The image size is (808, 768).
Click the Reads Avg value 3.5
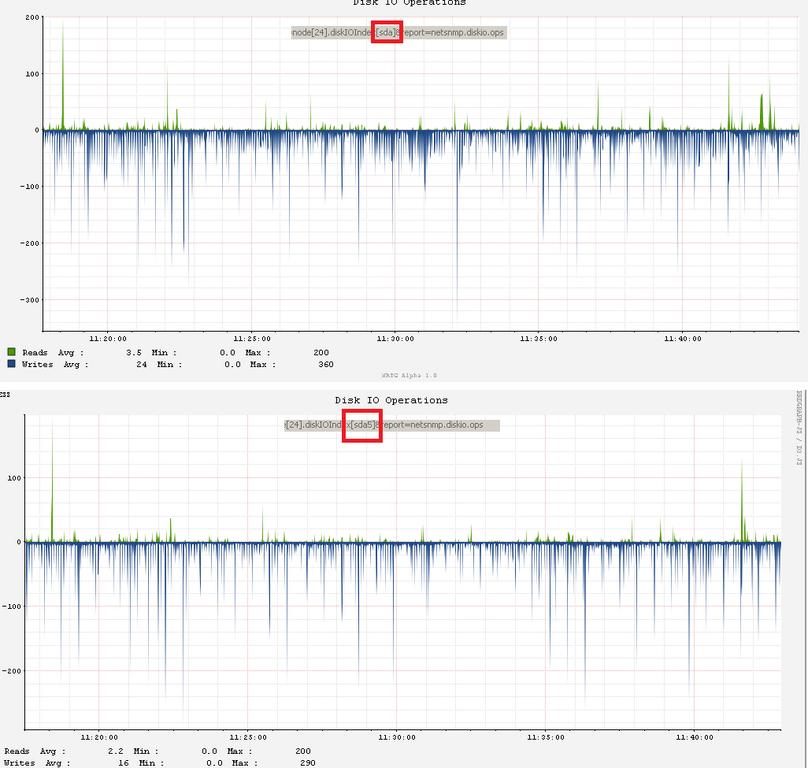[133, 352]
